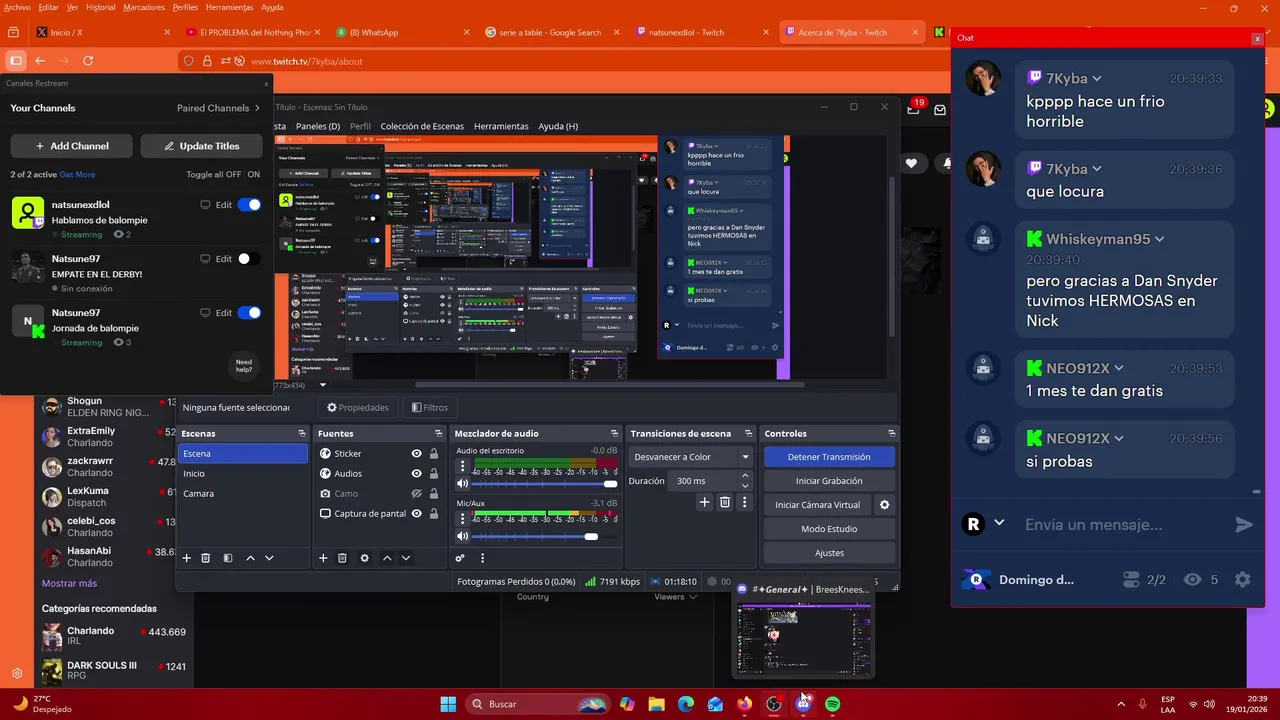Click Iniciar Grabación in OBS controls
The width and height of the screenshot is (1280, 720).
pos(829,481)
